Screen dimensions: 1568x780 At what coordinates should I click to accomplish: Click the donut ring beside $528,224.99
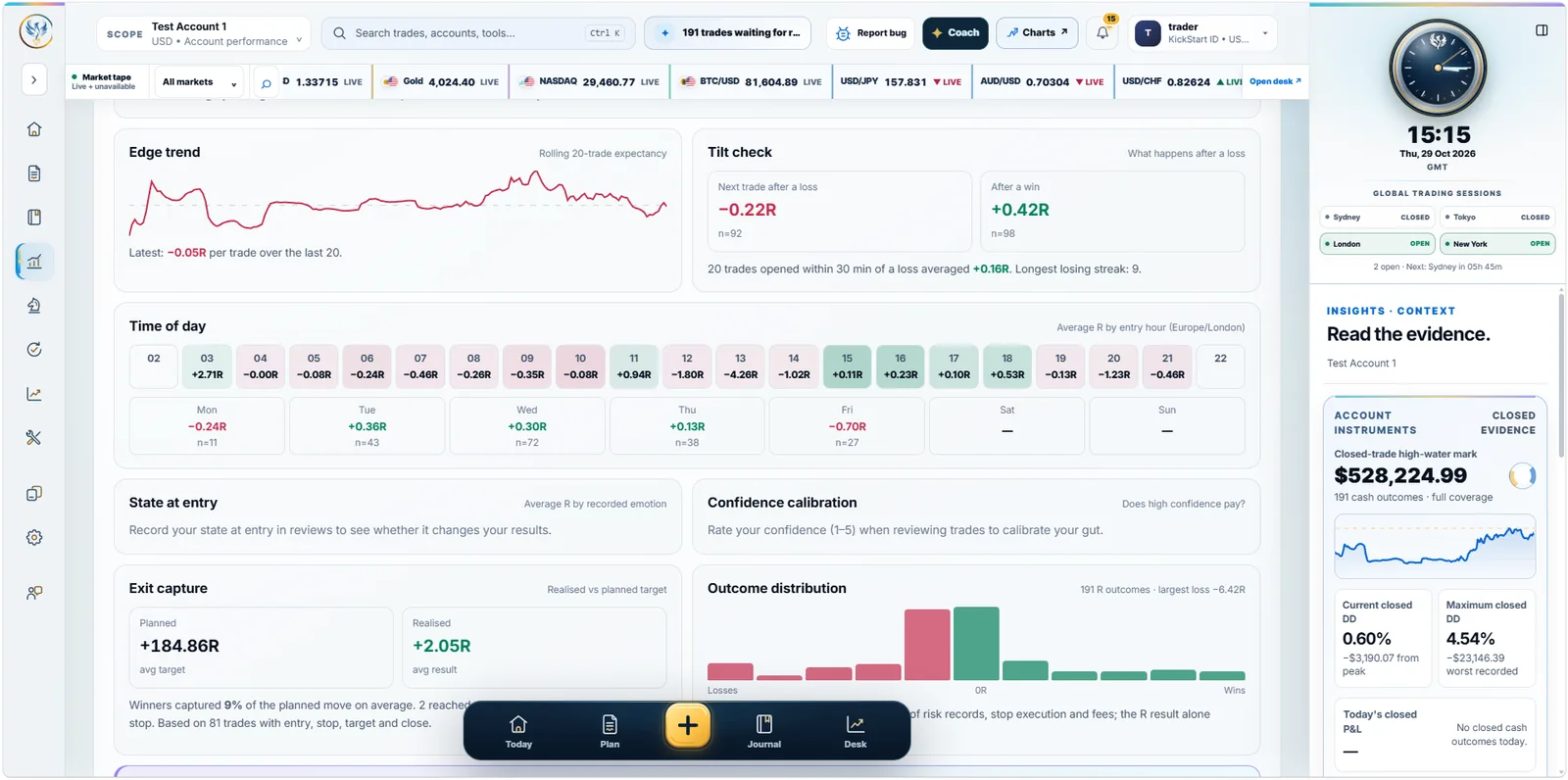pyautogui.click(x=1522, y=476)
